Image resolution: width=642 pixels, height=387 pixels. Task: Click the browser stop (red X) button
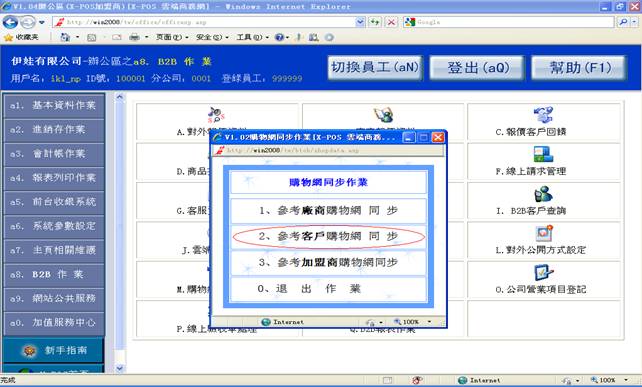(391, 22)
